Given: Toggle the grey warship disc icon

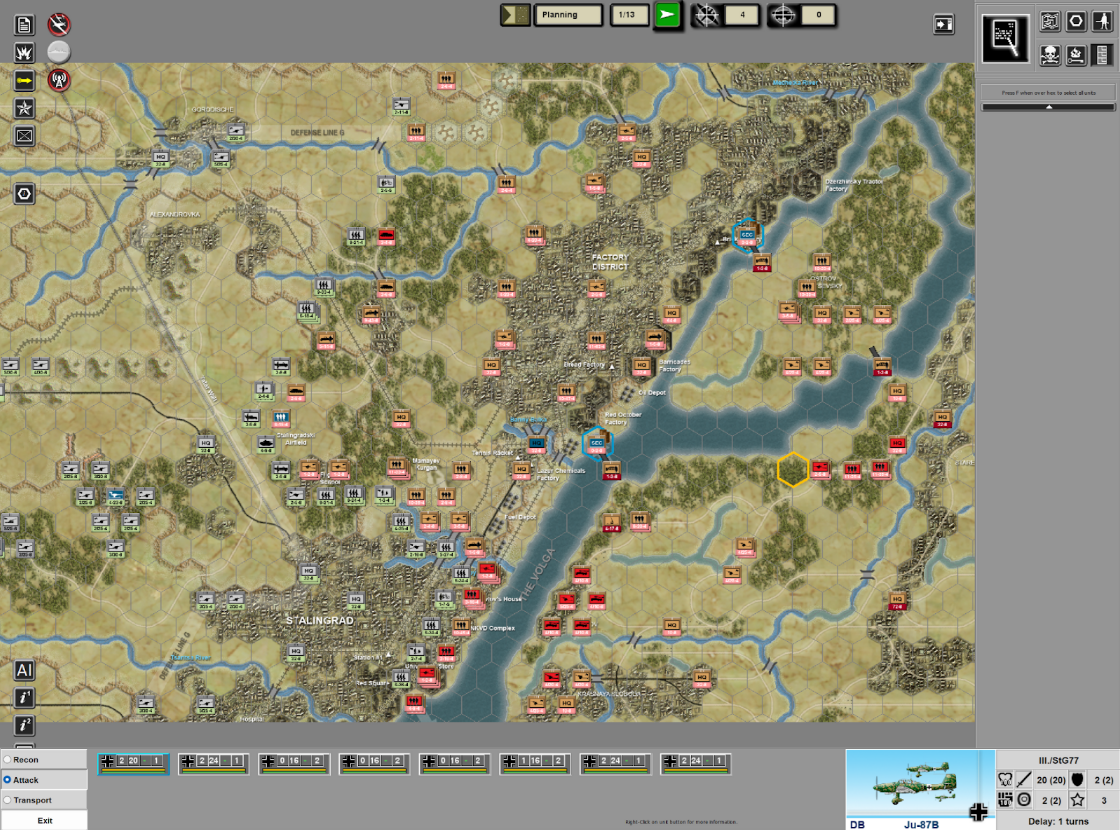Looking at the screenshot, I should click(59, 51).
